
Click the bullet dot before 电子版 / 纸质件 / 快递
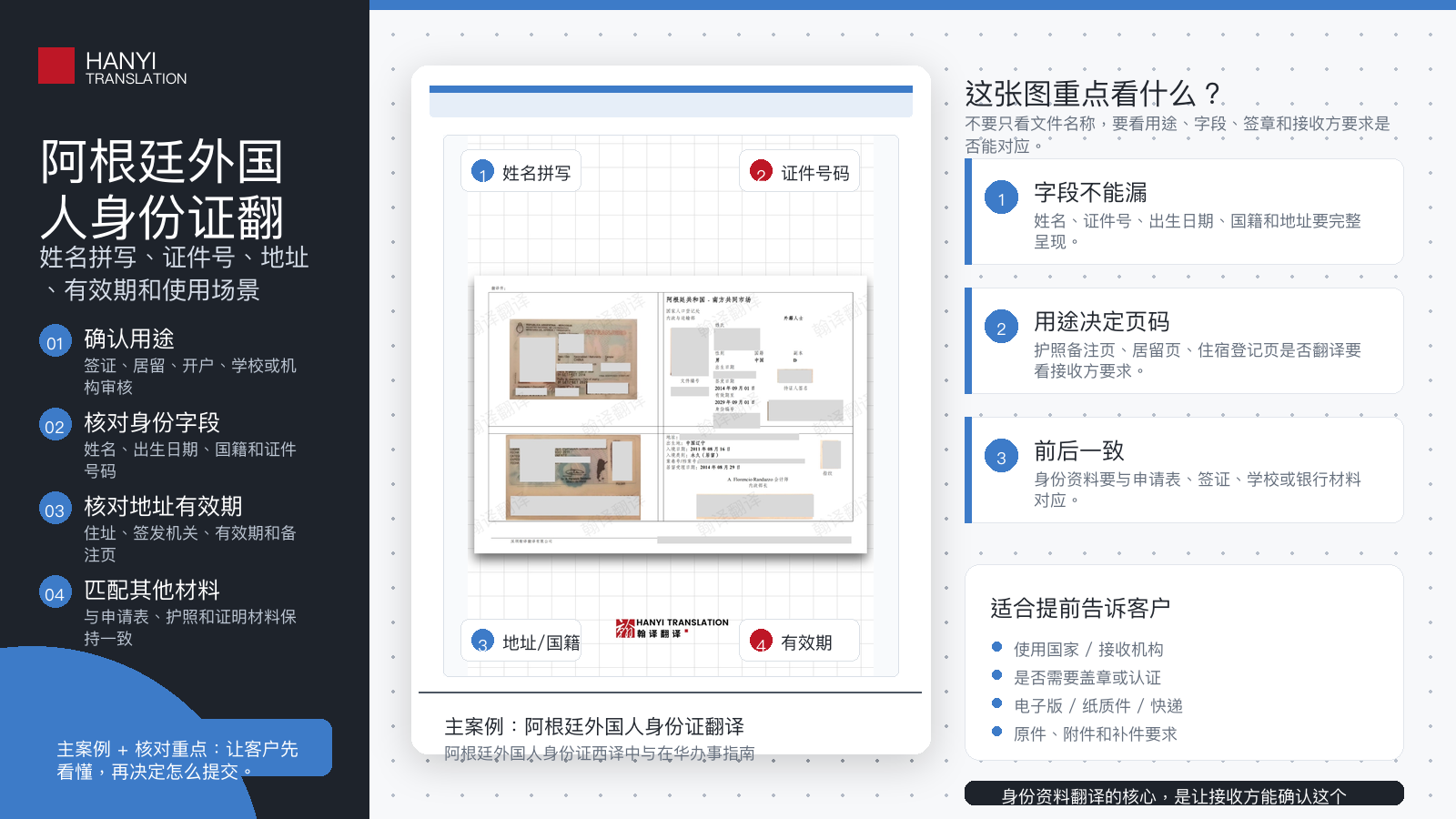coord(996,704)
